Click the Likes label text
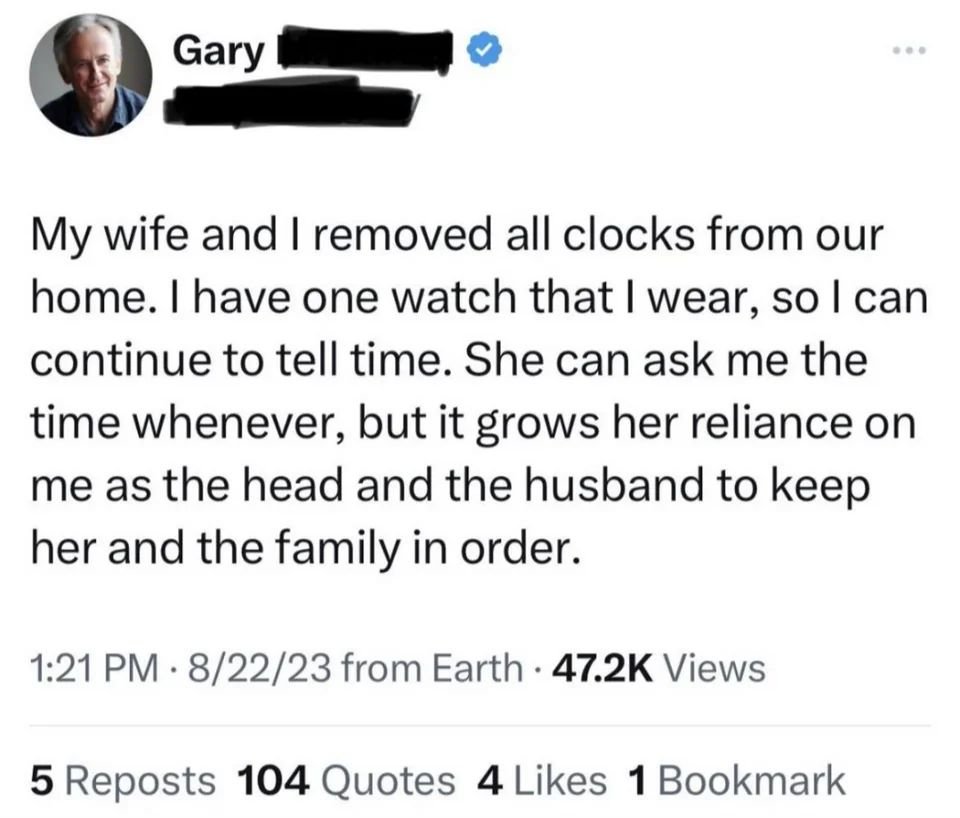The image size is (960, 818). (557, 781)
